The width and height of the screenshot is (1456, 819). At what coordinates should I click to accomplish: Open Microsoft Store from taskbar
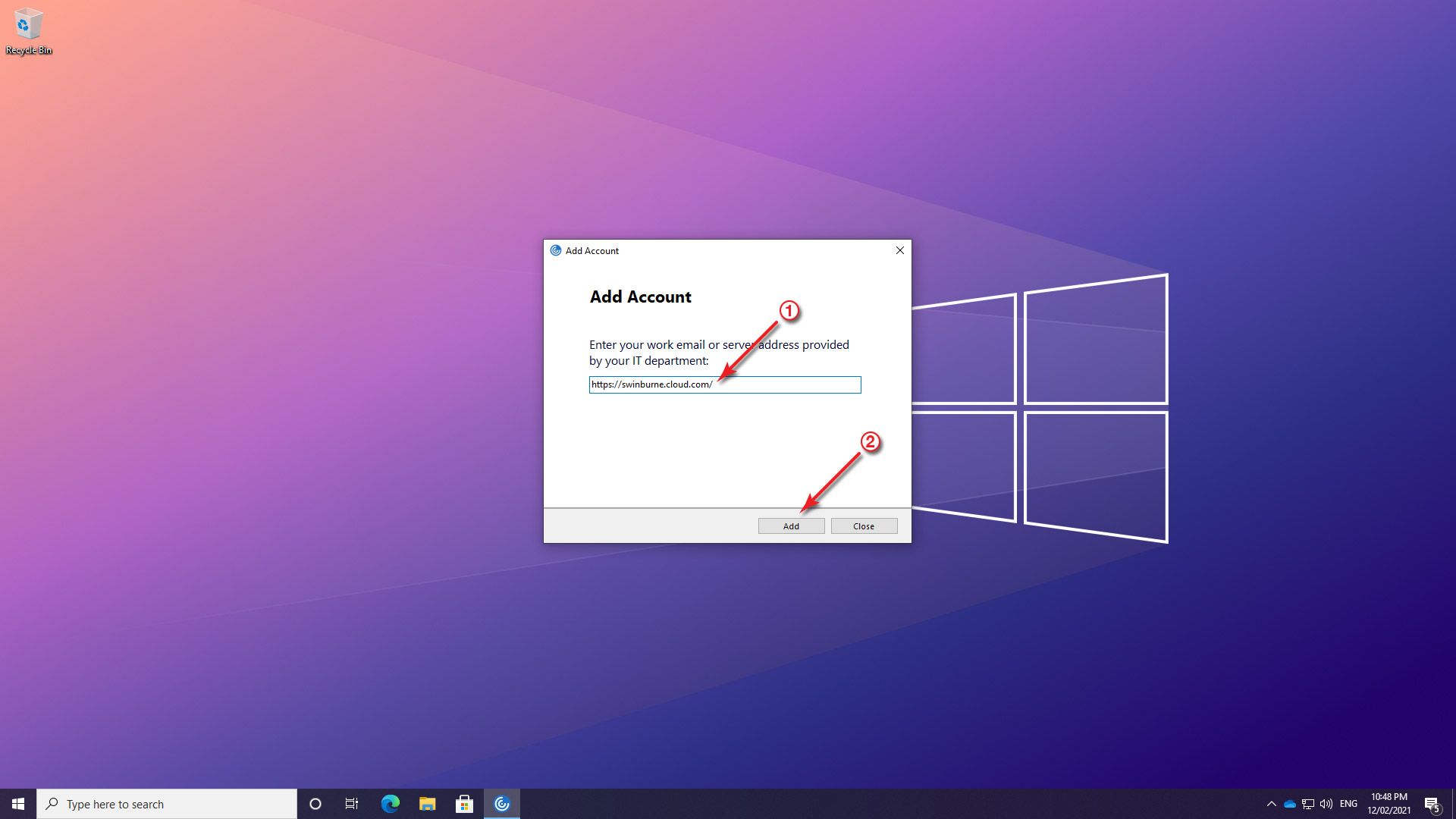pyautogui.click(x=464, y=804)
